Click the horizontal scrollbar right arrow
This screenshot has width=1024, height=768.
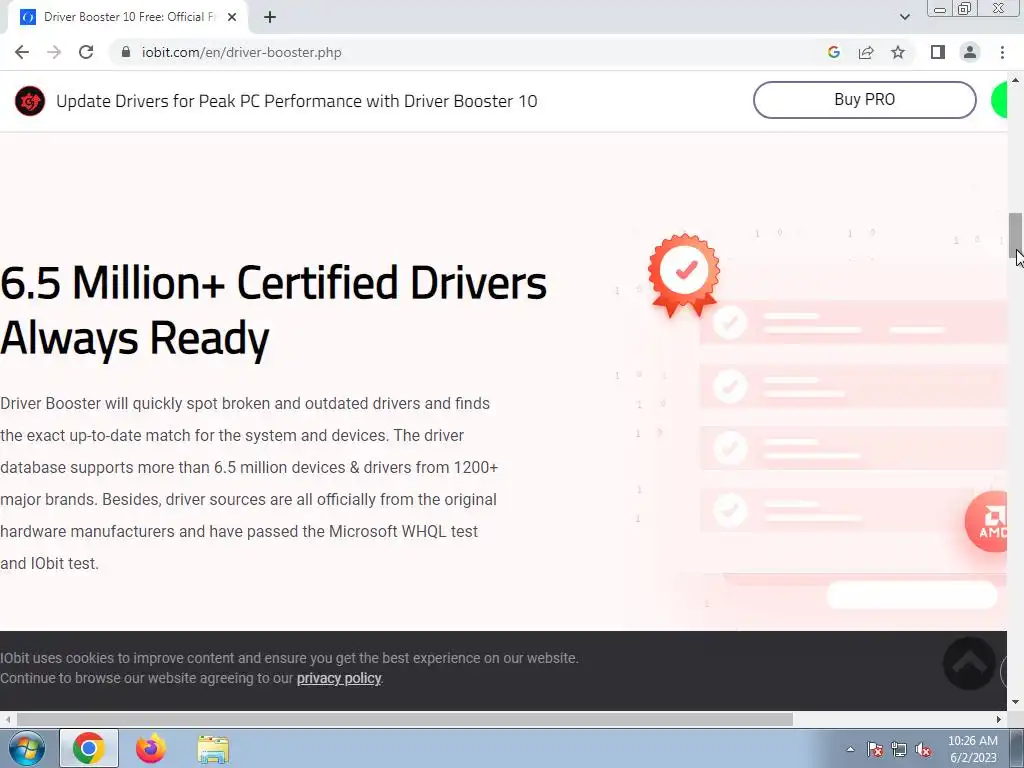[x=999, y=719]
